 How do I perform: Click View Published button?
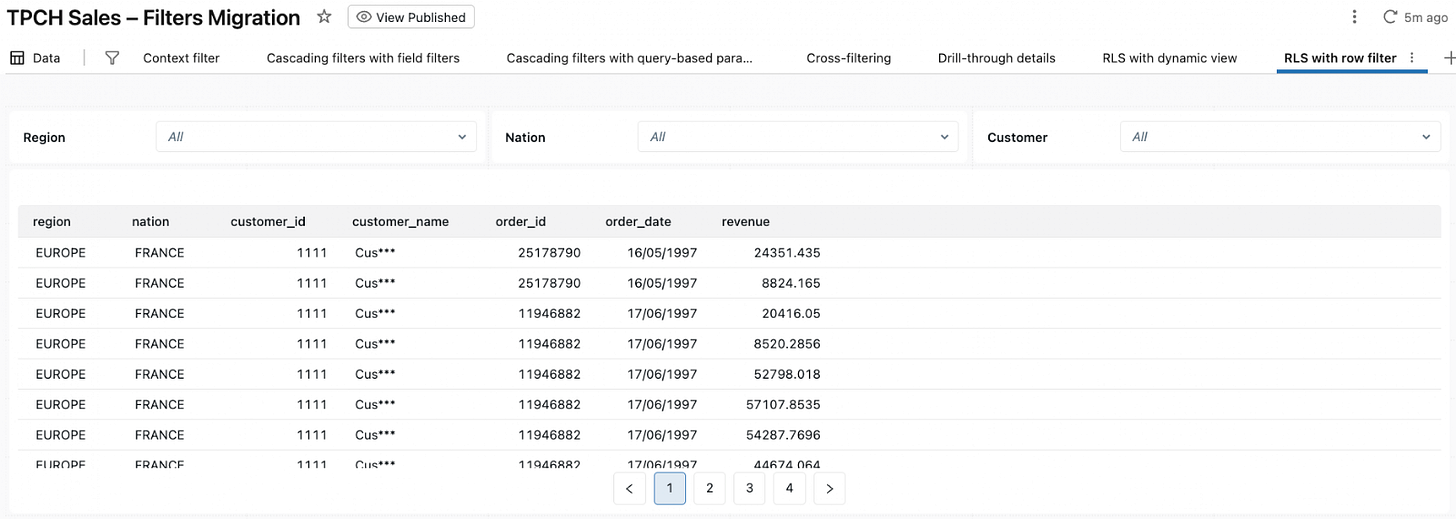[411, 17]
